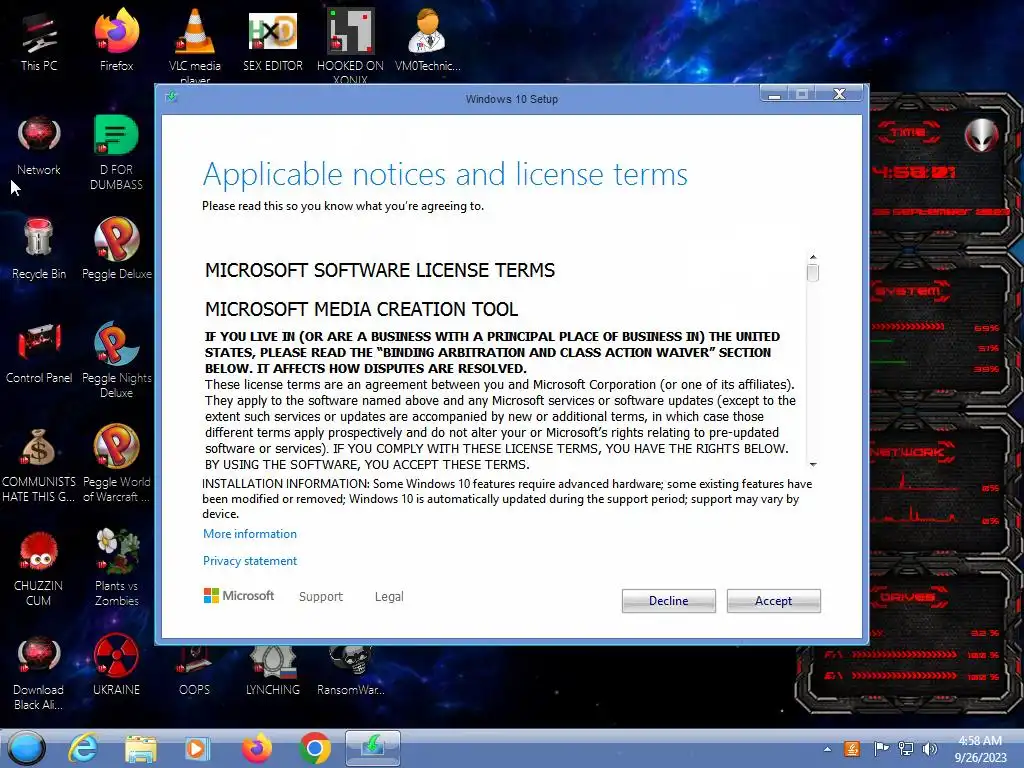The width and height of the screenshot is (1024, 768).
Task: Click the Microsoft logo in setup footer
Action: coord(239,596)
